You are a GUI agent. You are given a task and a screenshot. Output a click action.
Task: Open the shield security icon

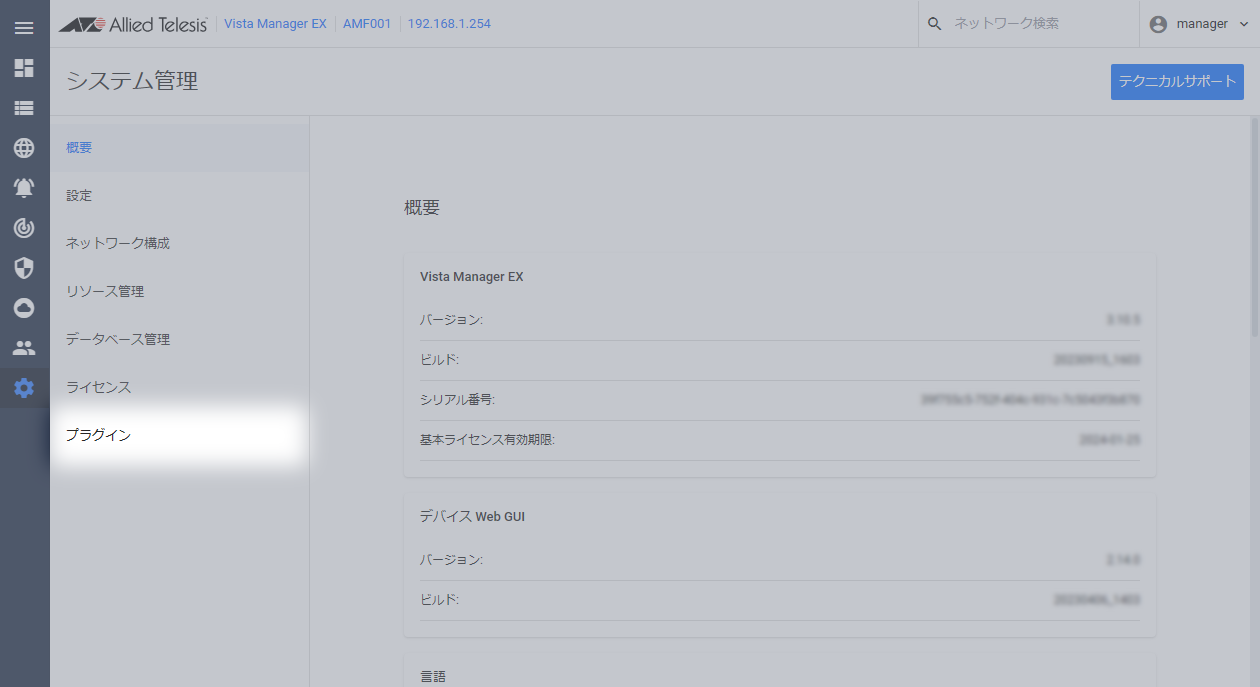tap(24, 268)
